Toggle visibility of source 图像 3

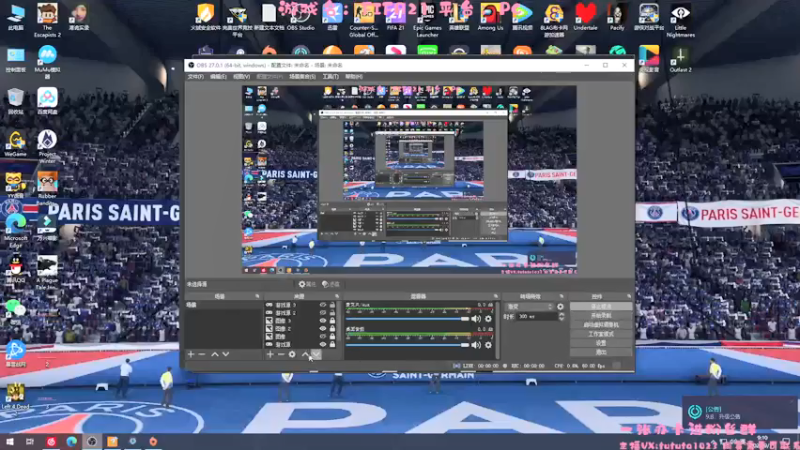coord(322,321)
